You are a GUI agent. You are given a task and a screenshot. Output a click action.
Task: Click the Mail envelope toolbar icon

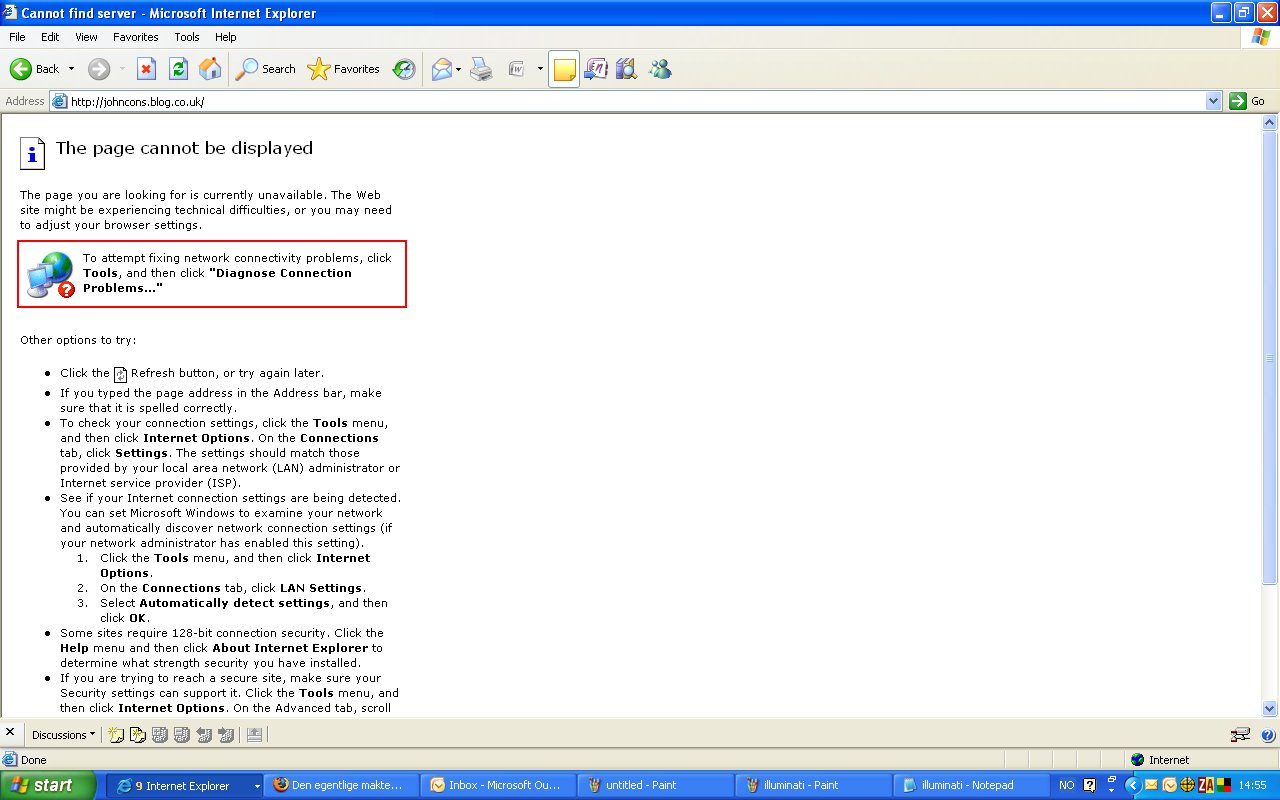pos(441,69)
